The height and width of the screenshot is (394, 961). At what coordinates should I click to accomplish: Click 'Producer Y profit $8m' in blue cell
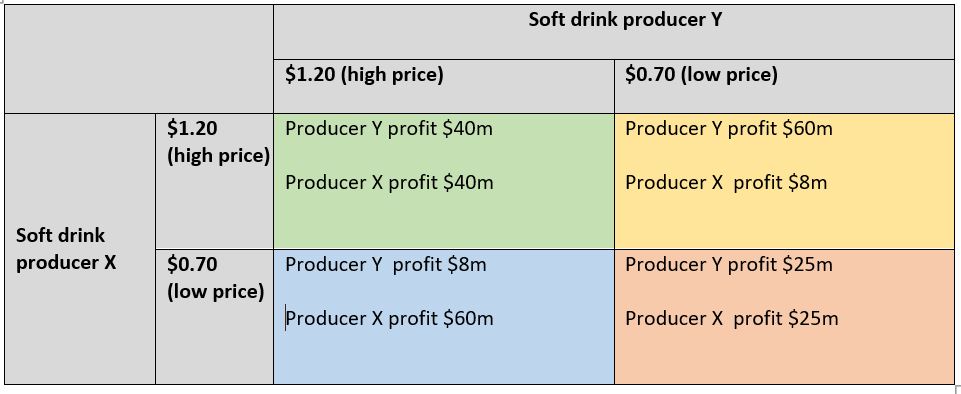(386, 265)
